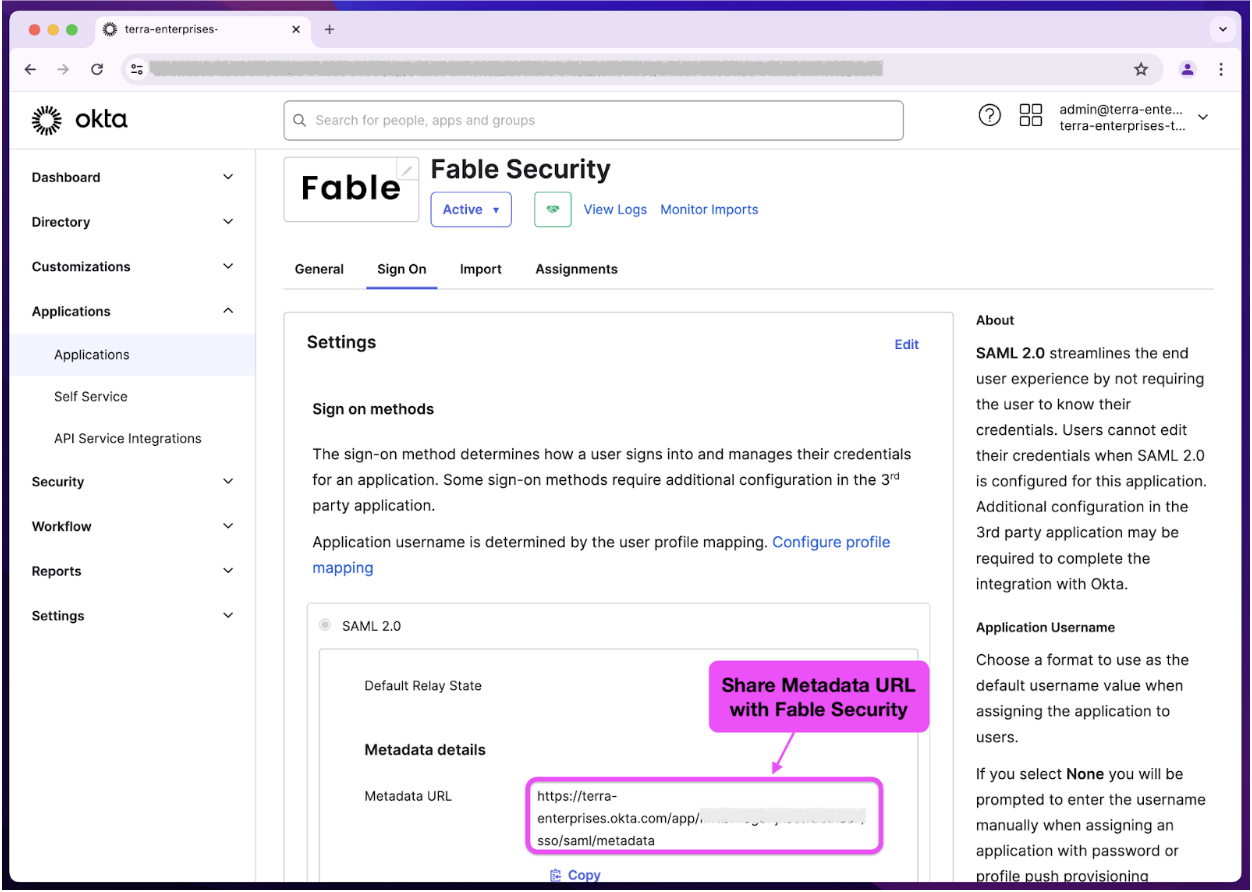This screenshot has height=892, width=1252.
Task: Select the SAML 2.0 radio button
Action: click(x=325, y=625)
